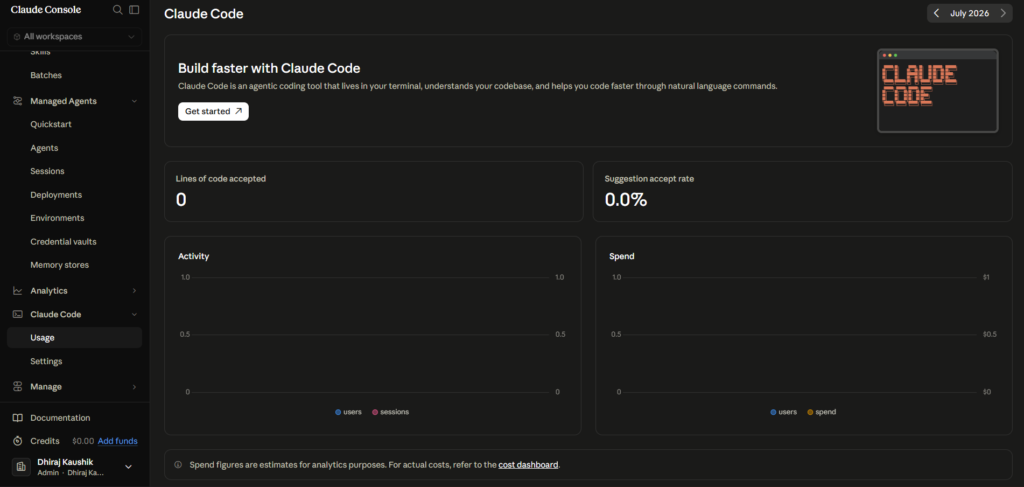Click the July 2026 month label

pyautogui.click(x=970, y=13)
